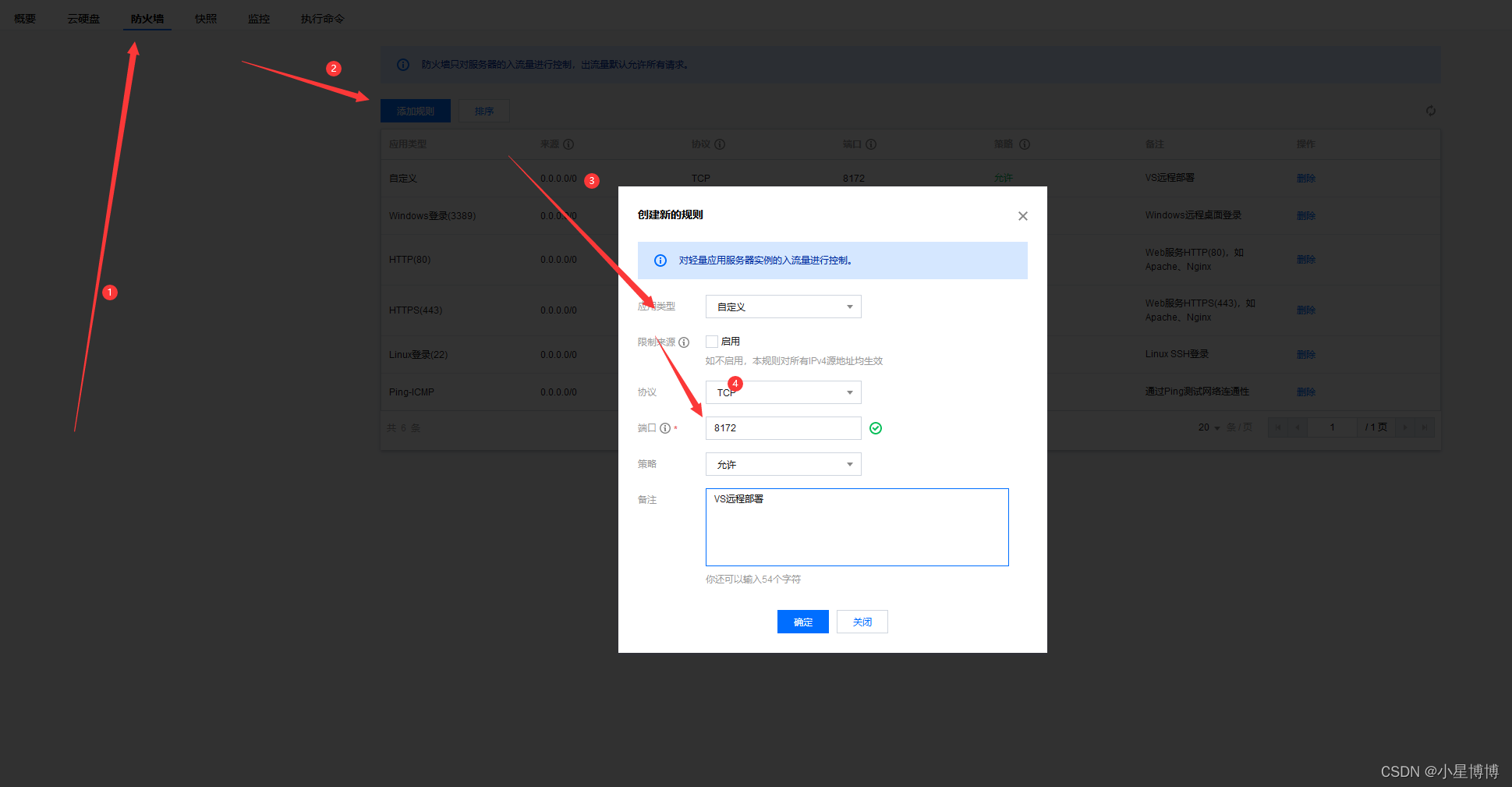The height and width of the screenshot is (787, 1512).
Task: Go to last page in pagination
Action: 1425,427
